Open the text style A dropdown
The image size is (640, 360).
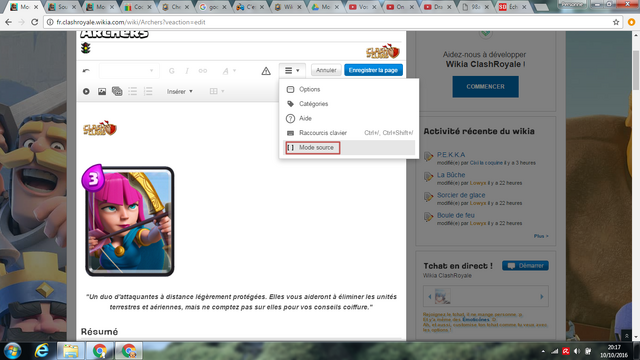[229, 71]
